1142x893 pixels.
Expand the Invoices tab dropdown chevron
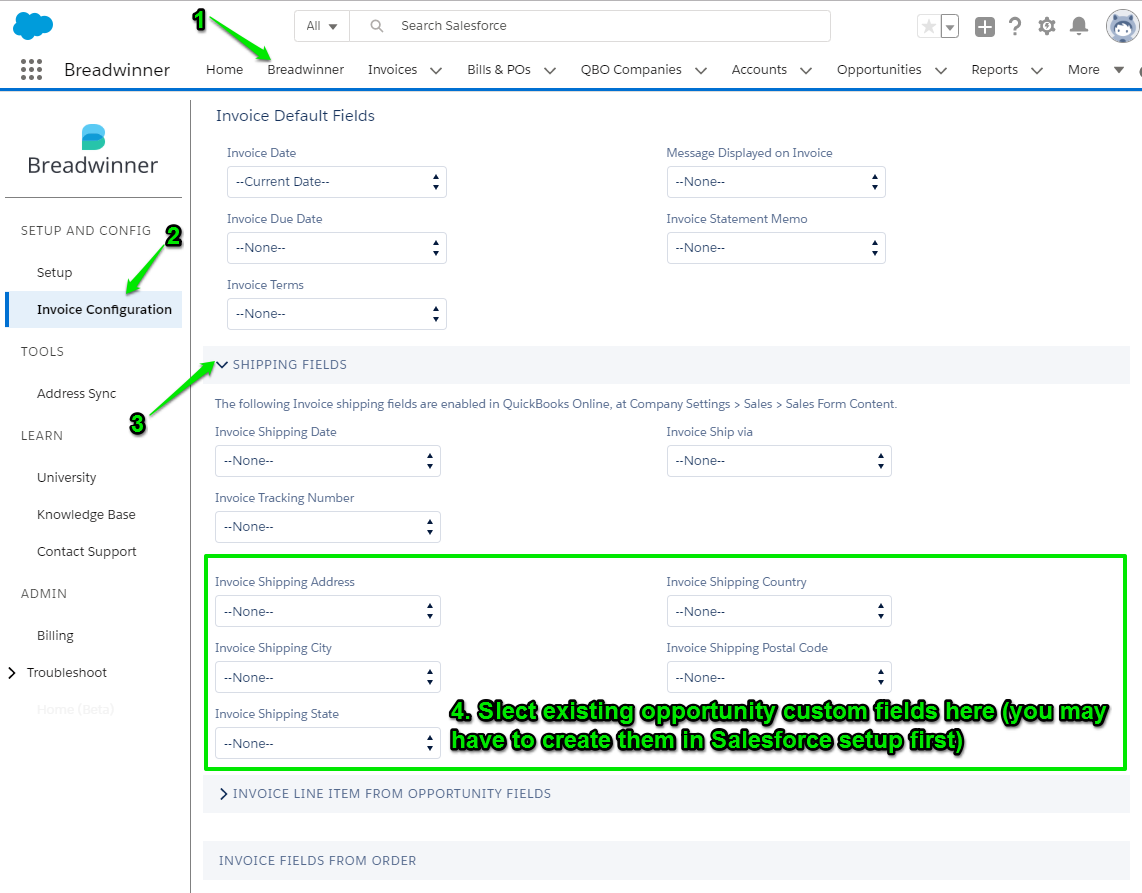[x=436, y=71]
